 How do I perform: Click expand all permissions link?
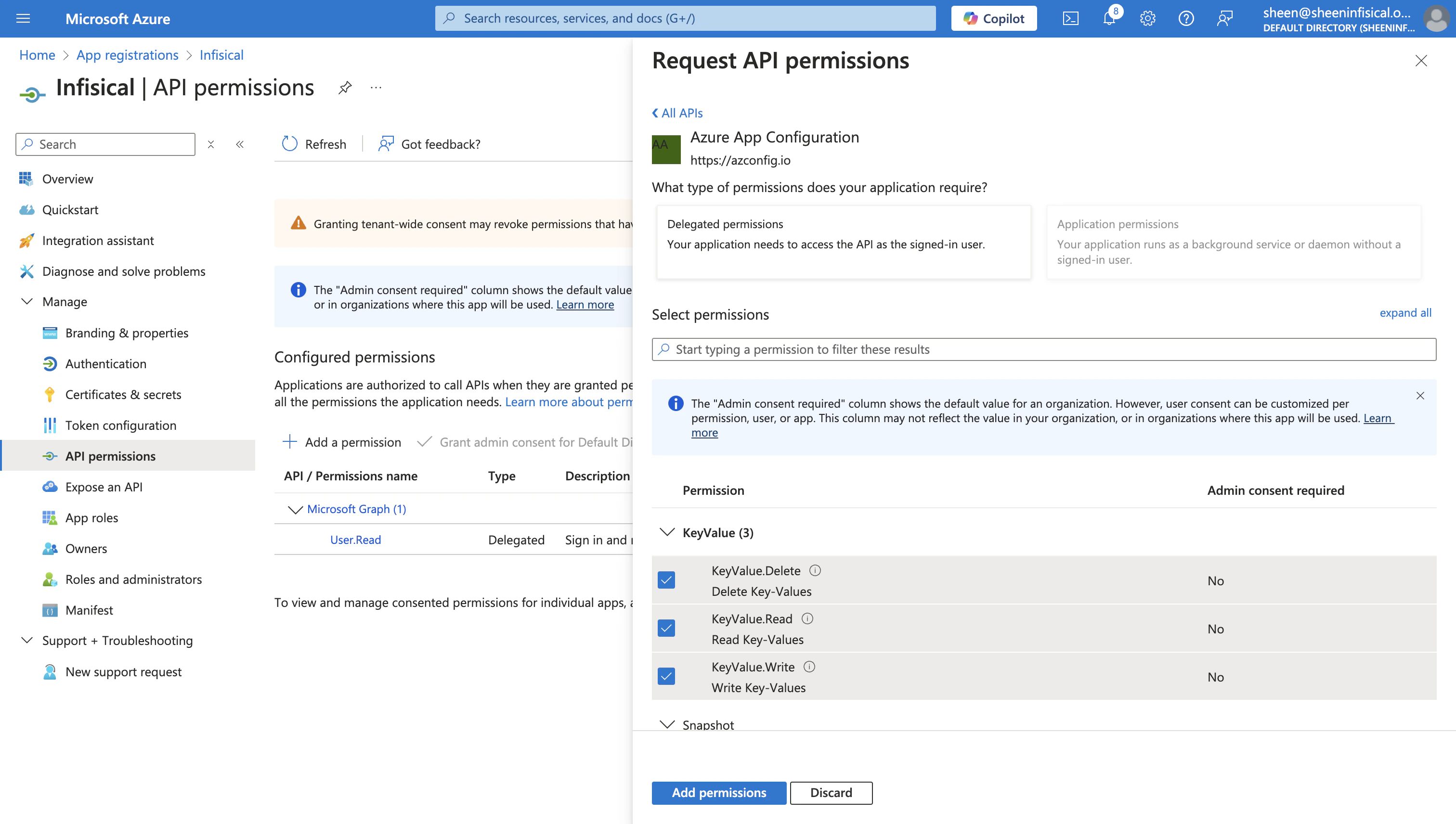[x=1405, y=312]
